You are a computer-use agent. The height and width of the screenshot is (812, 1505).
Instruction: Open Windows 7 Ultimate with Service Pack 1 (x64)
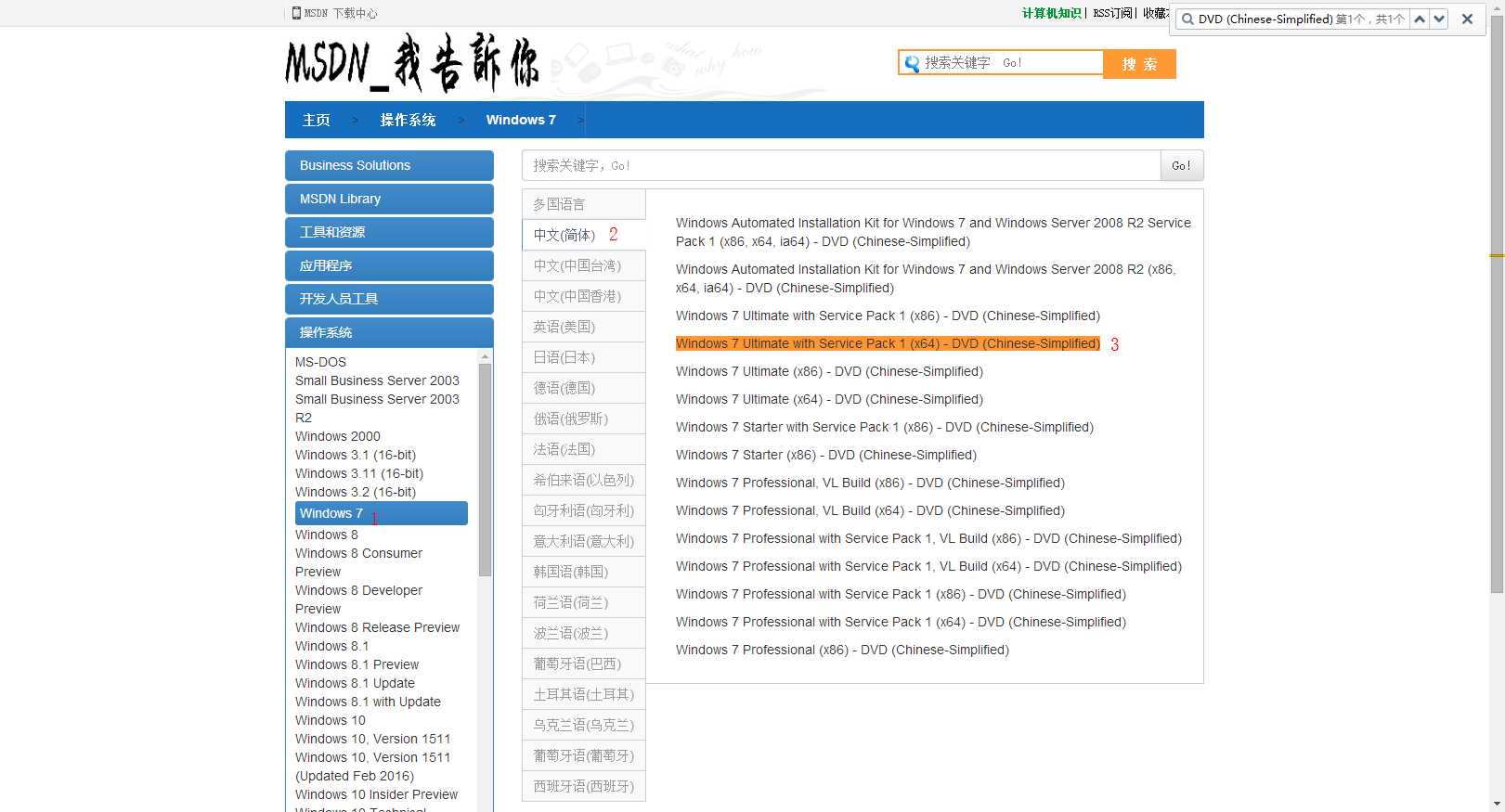888,343
